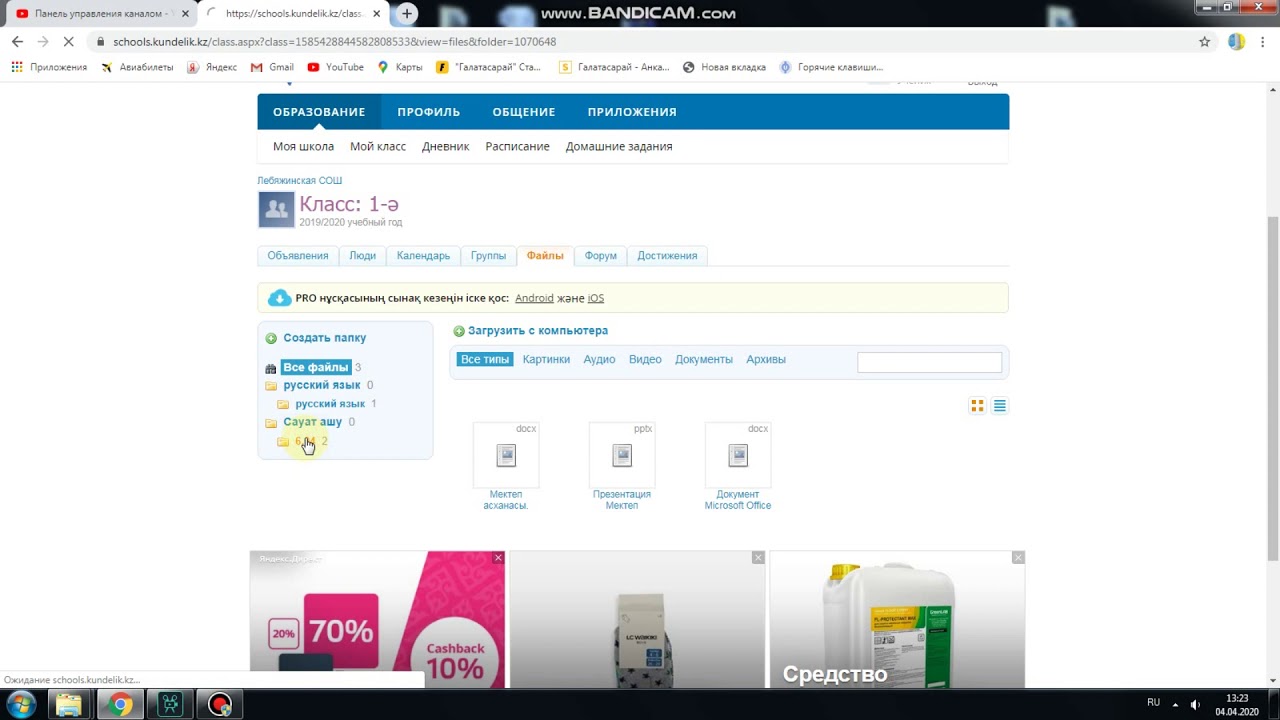Click the iOS app link

pos(595,298)
